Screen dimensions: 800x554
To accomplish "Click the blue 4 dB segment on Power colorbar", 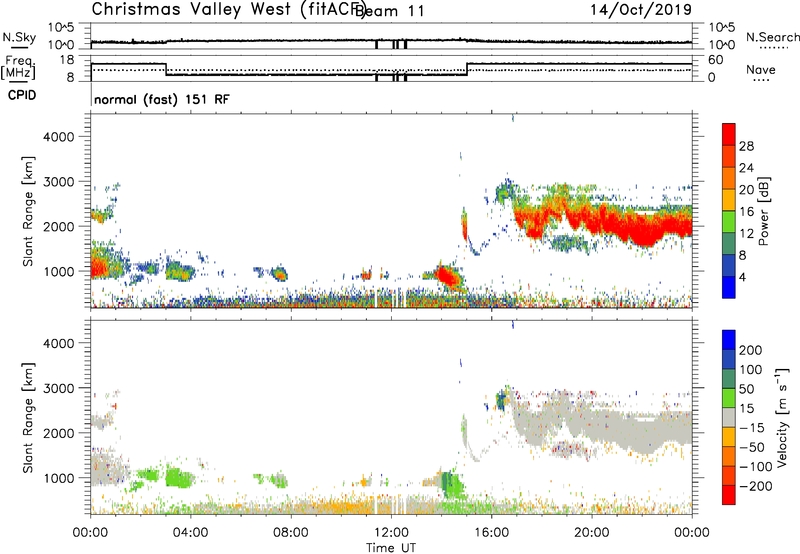I will (x=729, y=287).
